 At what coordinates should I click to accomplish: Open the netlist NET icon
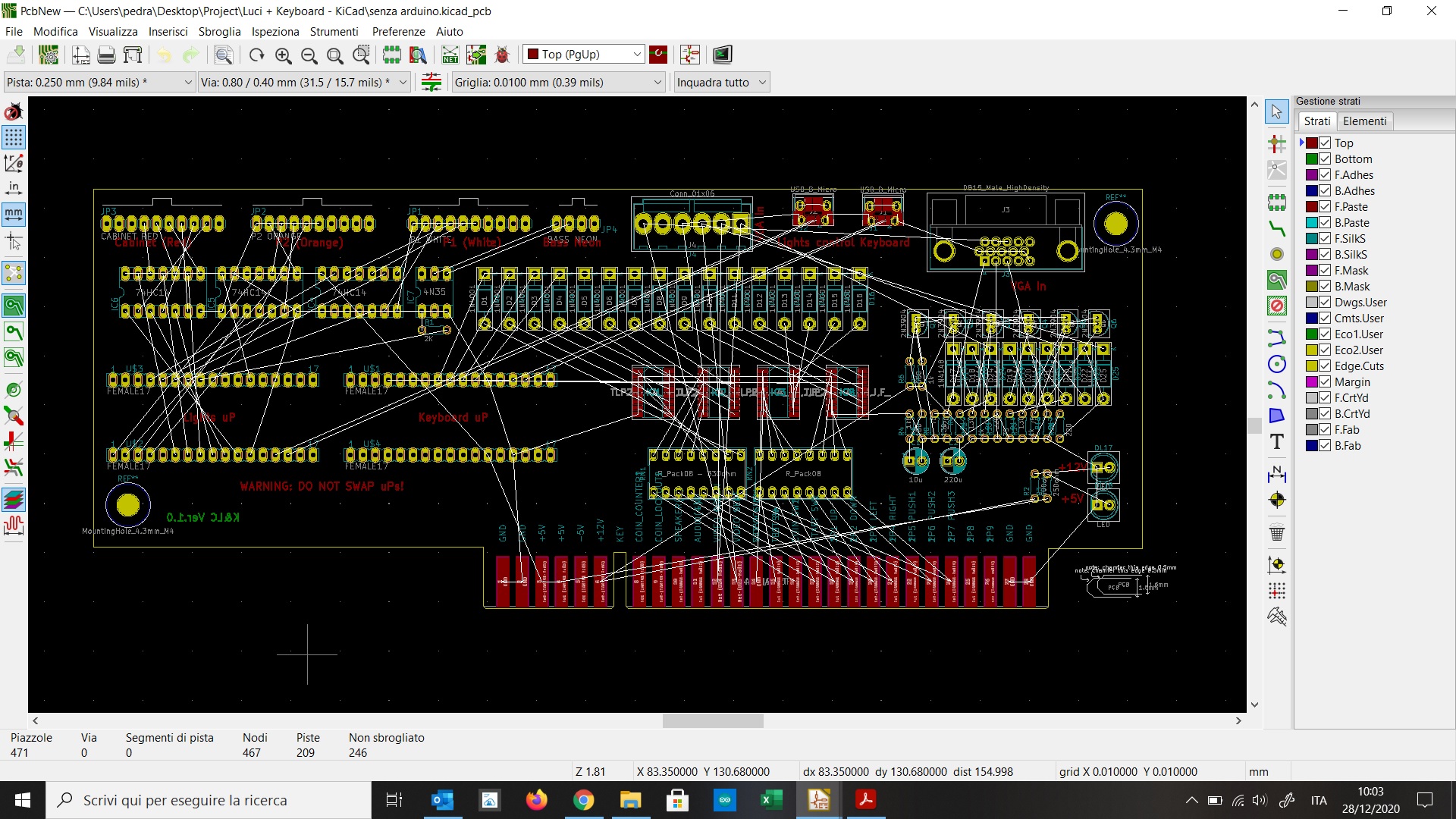coord(450,55)
